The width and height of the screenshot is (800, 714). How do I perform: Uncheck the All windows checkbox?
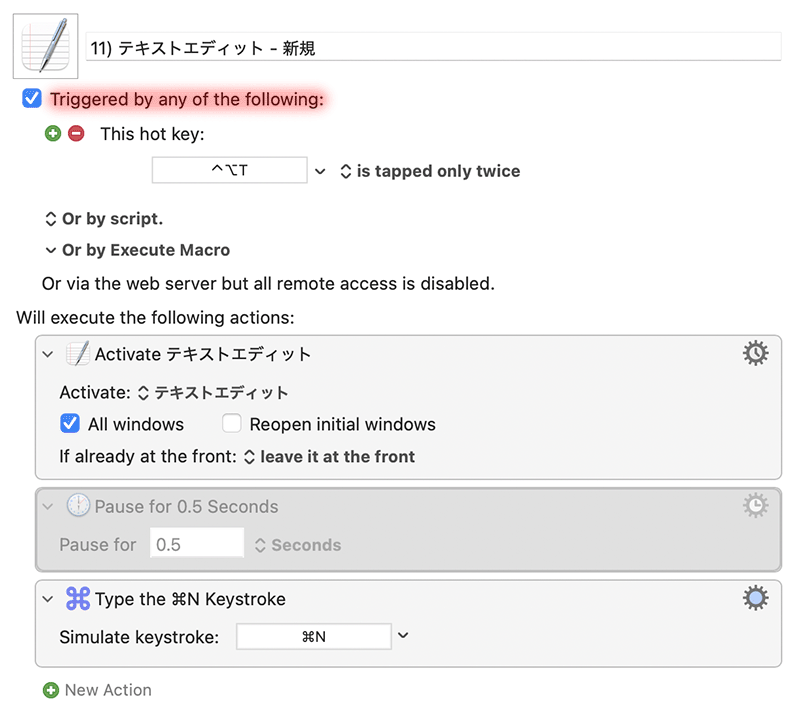point(70,424)
